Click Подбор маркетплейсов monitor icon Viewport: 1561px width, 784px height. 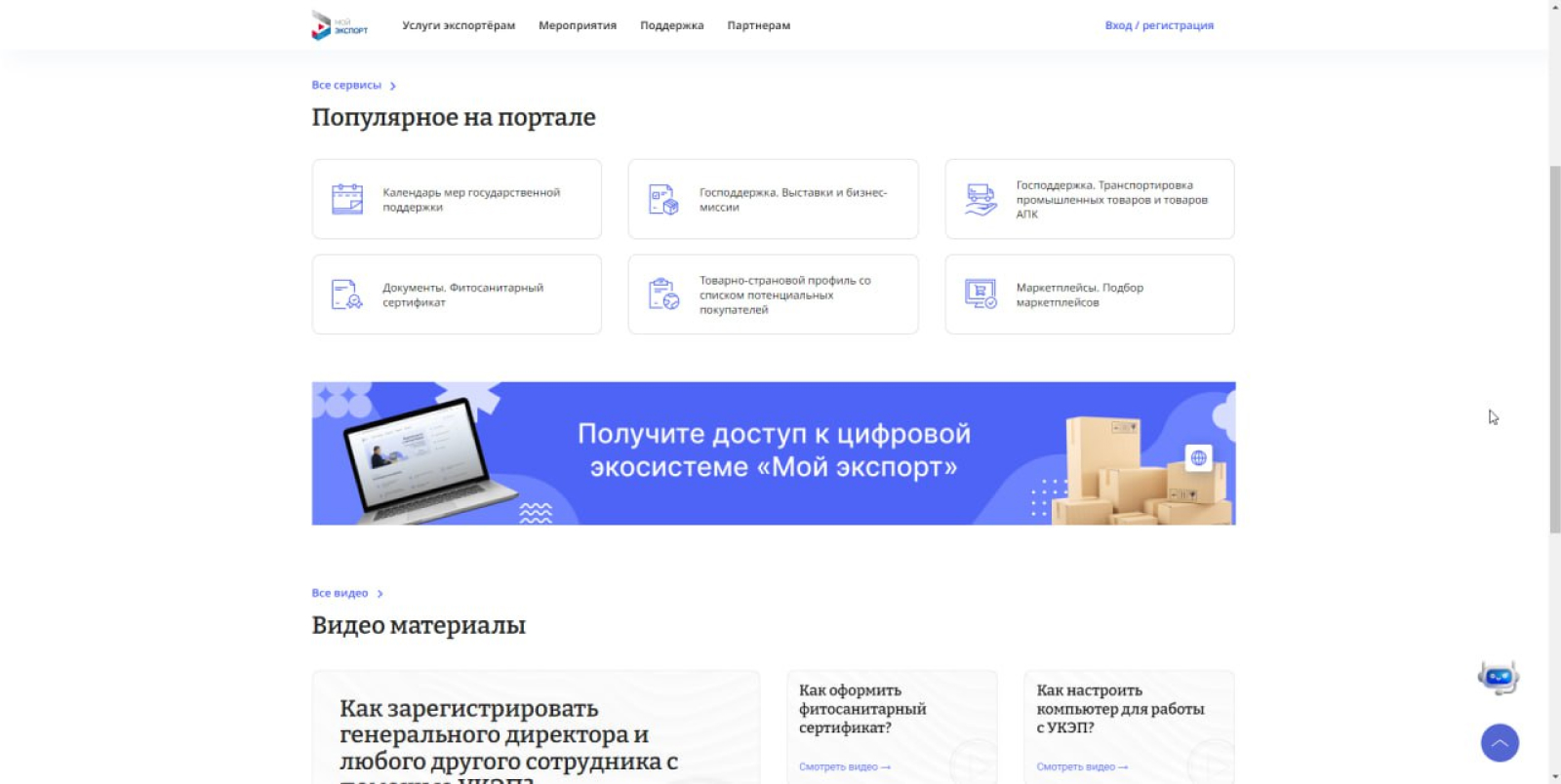[x=981, y=294]
